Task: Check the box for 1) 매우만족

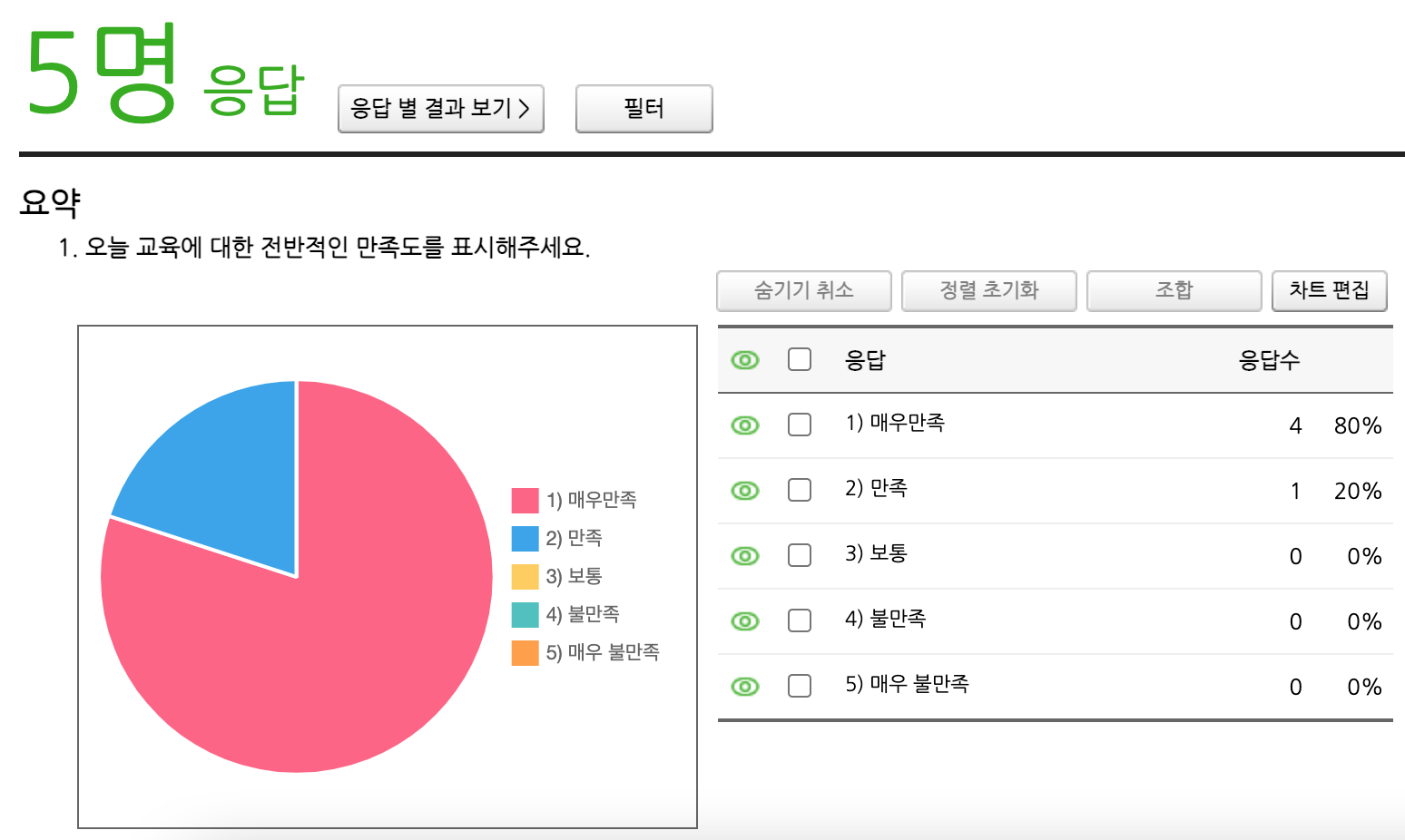Action: click(x=800, y=425)
